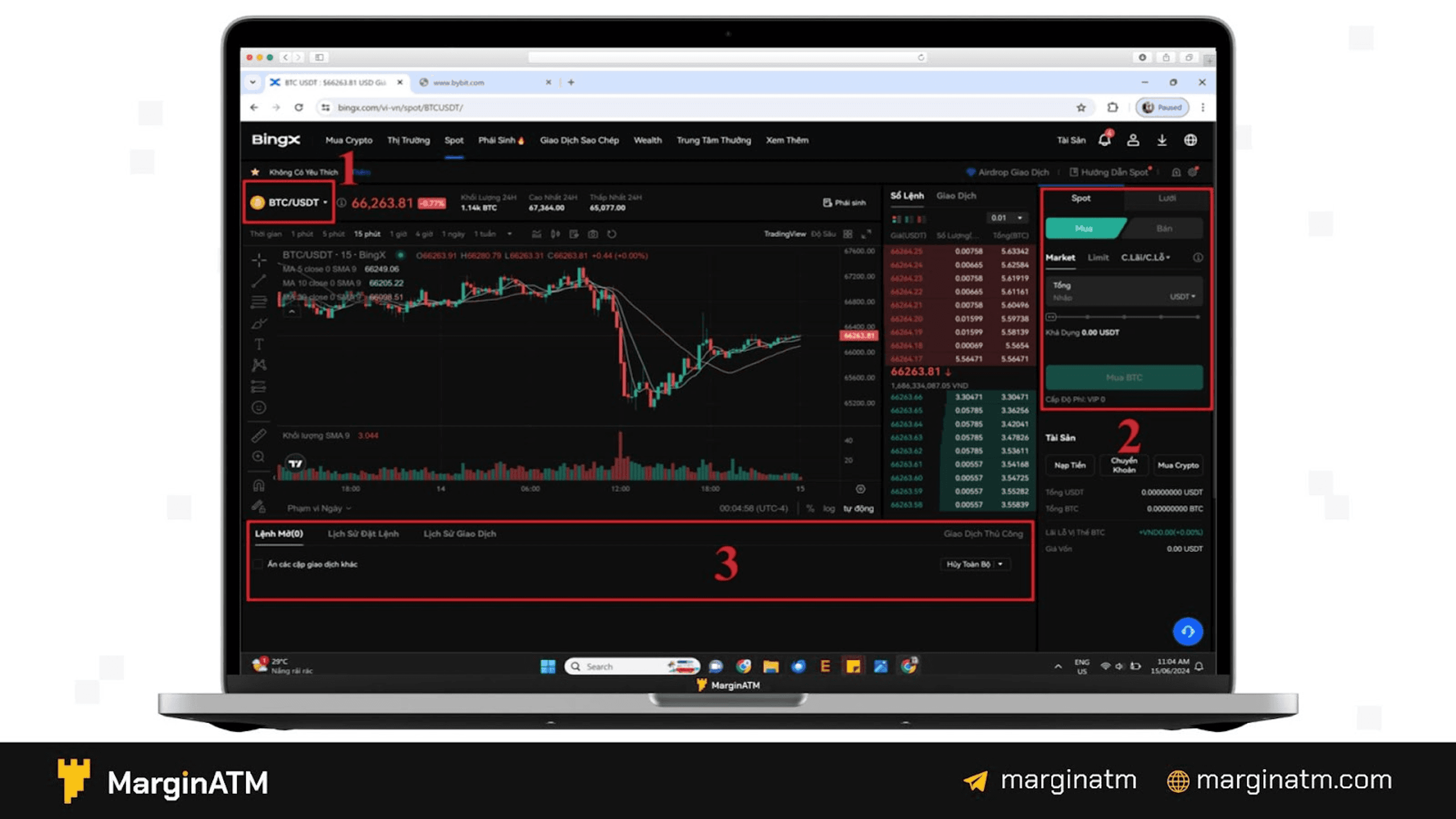Image resolution: width=1456 pixels, height=819 pixels.
Task: Open the C.Lãi/C.Lỗ order type dropdown
Action: pyautogui.click(x=1145, y=258)
